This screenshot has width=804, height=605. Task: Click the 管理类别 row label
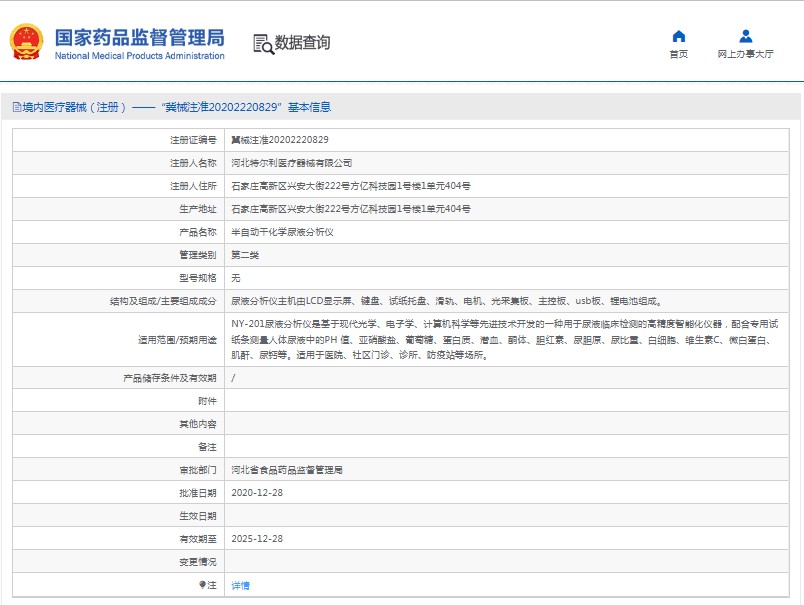tap(198, 255)
